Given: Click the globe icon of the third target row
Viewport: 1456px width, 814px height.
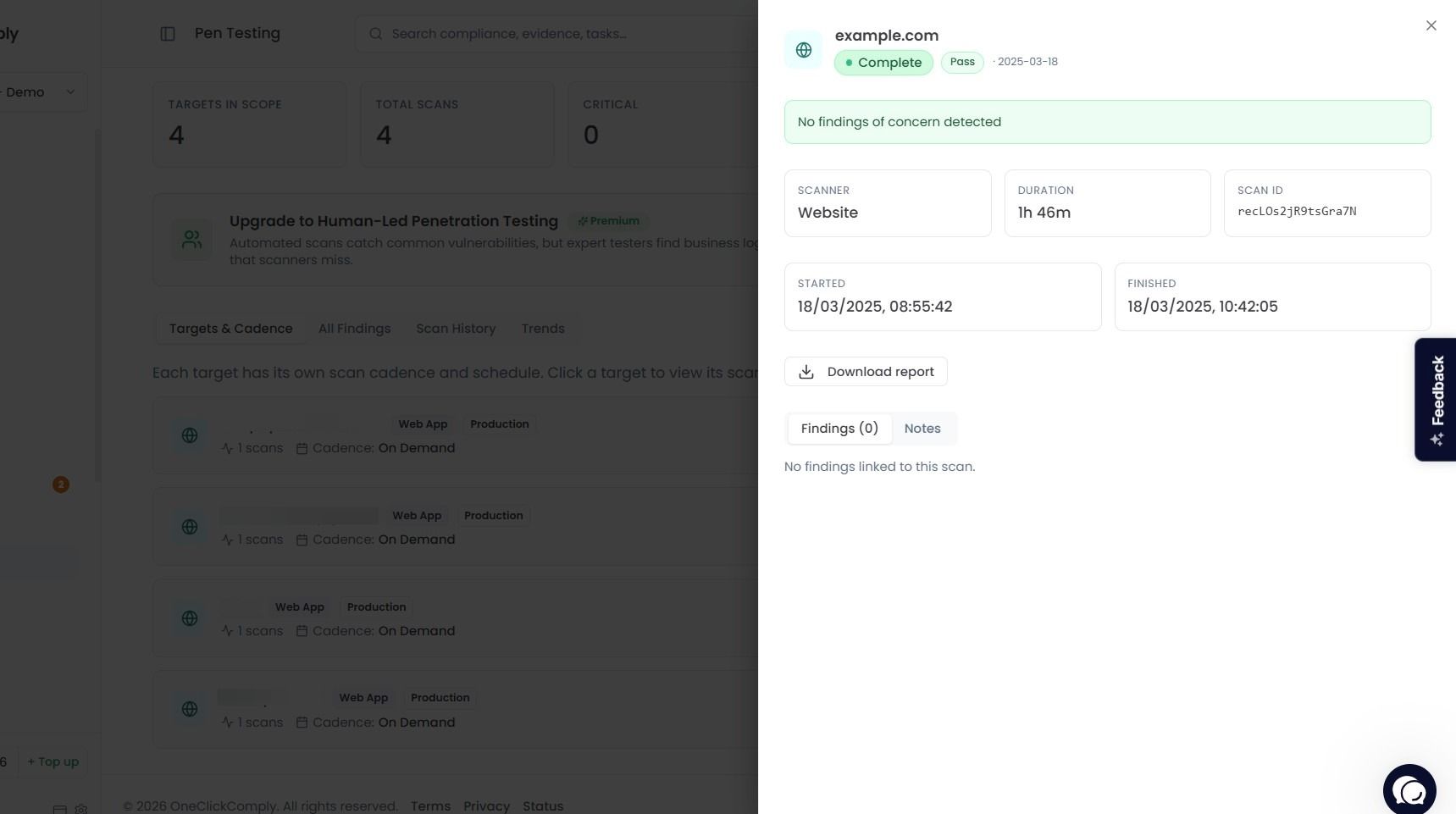Looking at the screenshot, I should click(x=190, y=618).
